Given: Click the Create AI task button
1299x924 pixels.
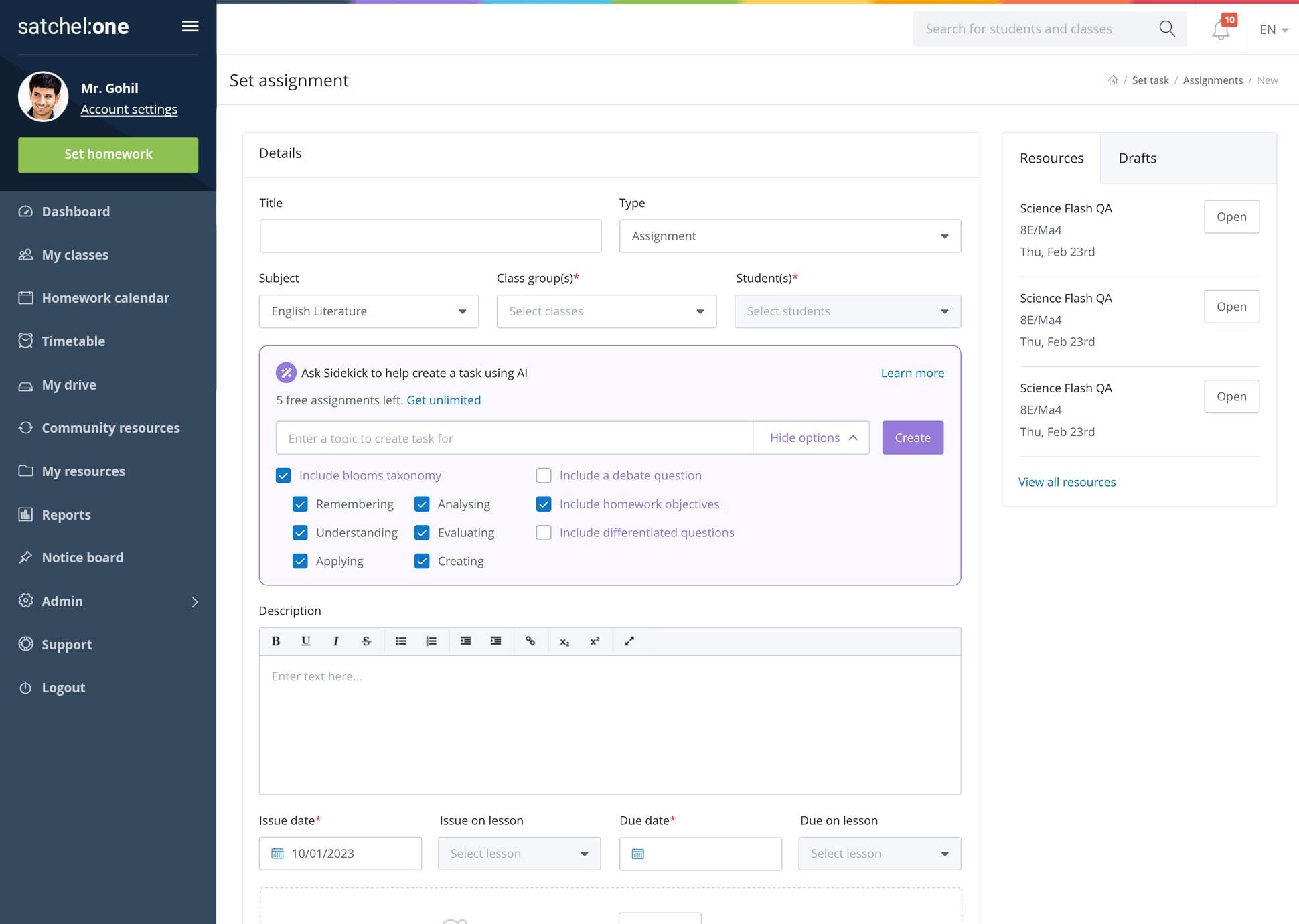Looking at the screenshot, I should click(x=912, y=437).
